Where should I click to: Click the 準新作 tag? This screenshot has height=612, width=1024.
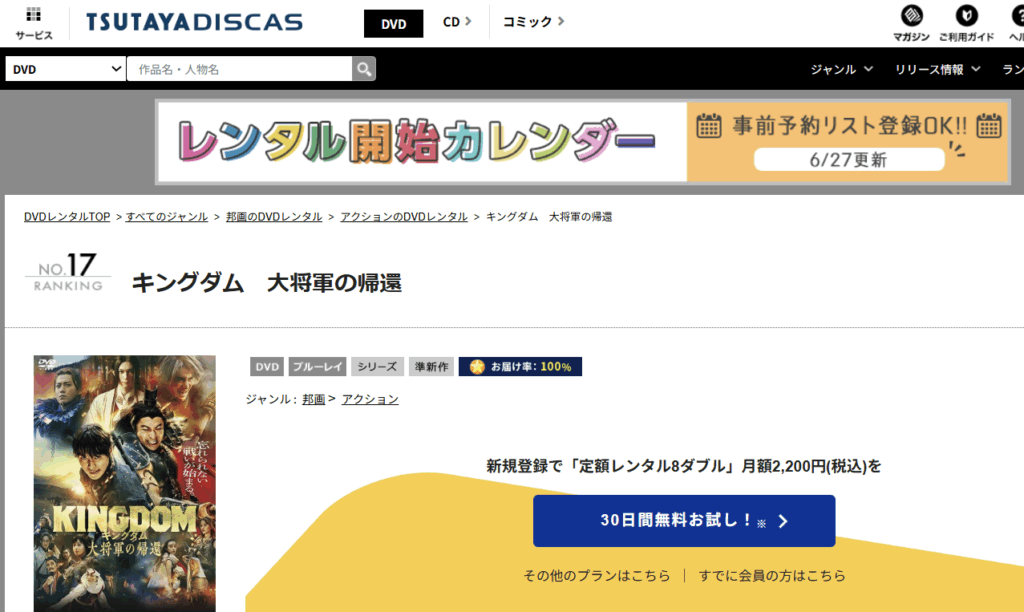pyautogui.click(x=431, y=366)
